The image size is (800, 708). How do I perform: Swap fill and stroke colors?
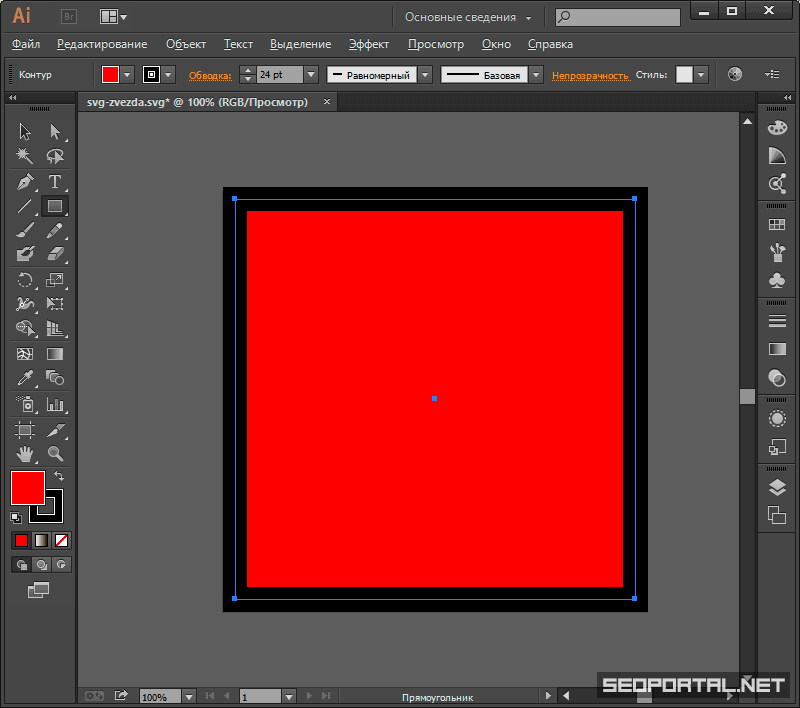[x=59, y=476]
